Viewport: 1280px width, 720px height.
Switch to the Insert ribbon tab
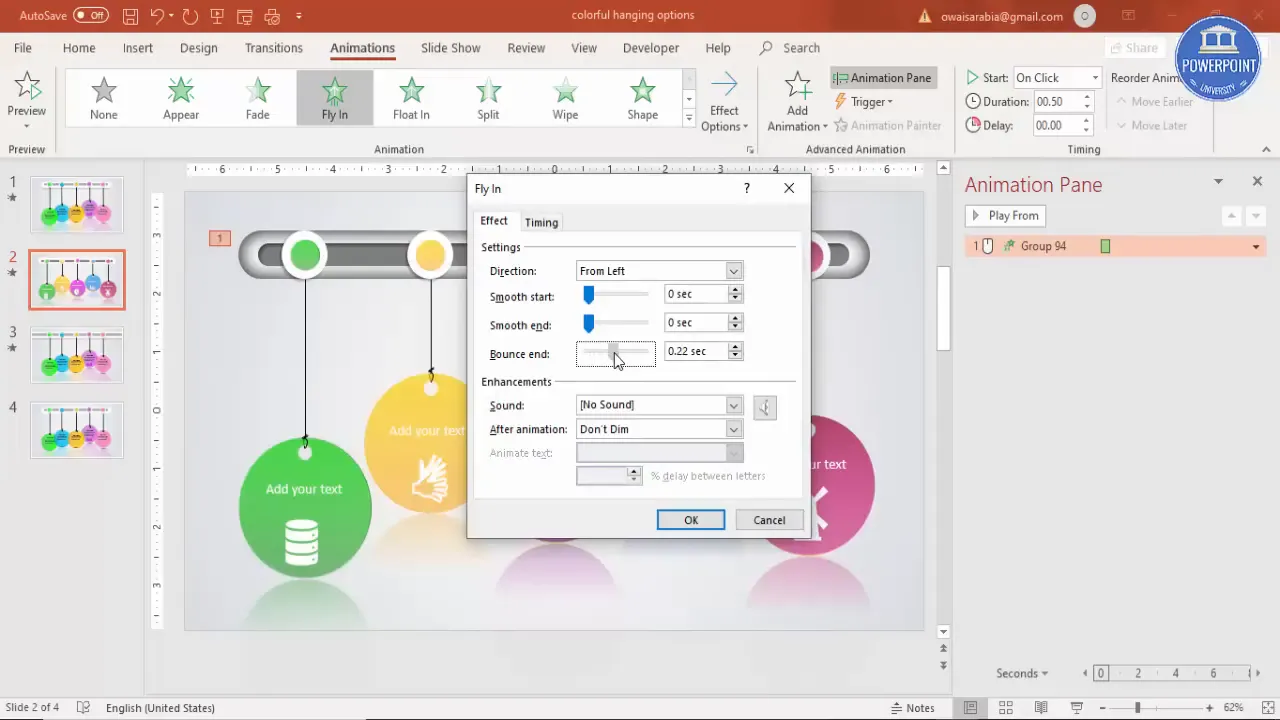[138, 48]
